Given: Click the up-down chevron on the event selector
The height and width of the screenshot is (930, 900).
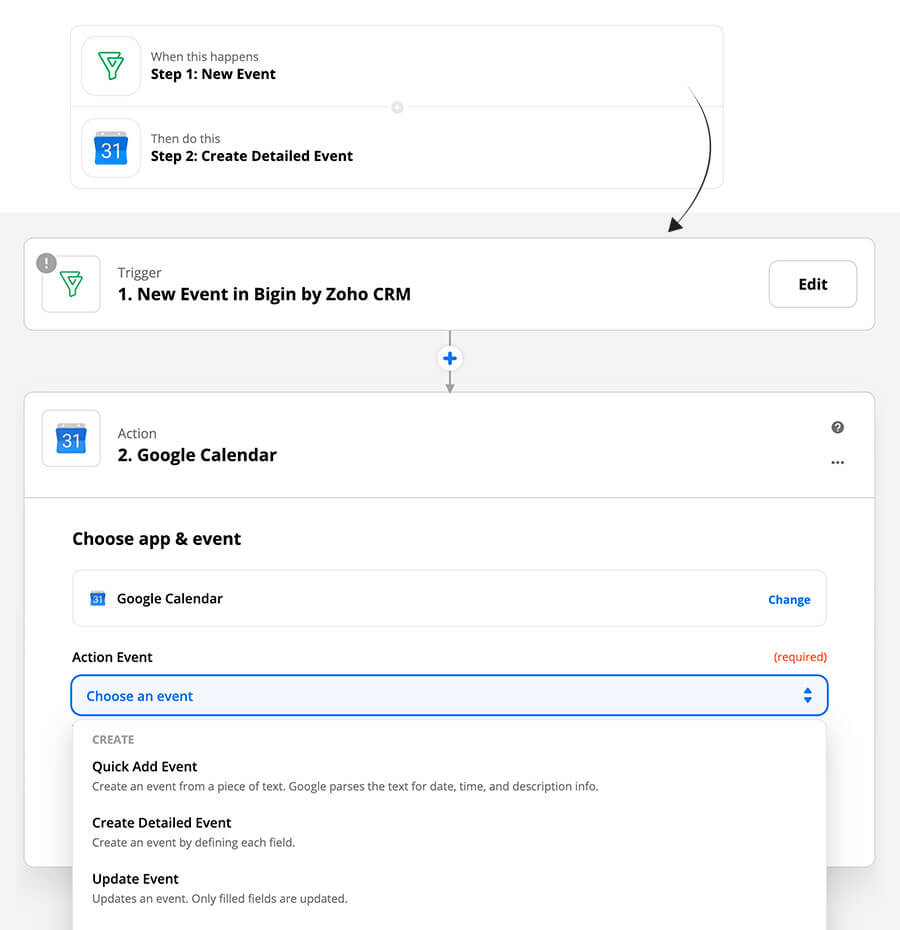Looking at the screenshot, I should click(807, 695).
